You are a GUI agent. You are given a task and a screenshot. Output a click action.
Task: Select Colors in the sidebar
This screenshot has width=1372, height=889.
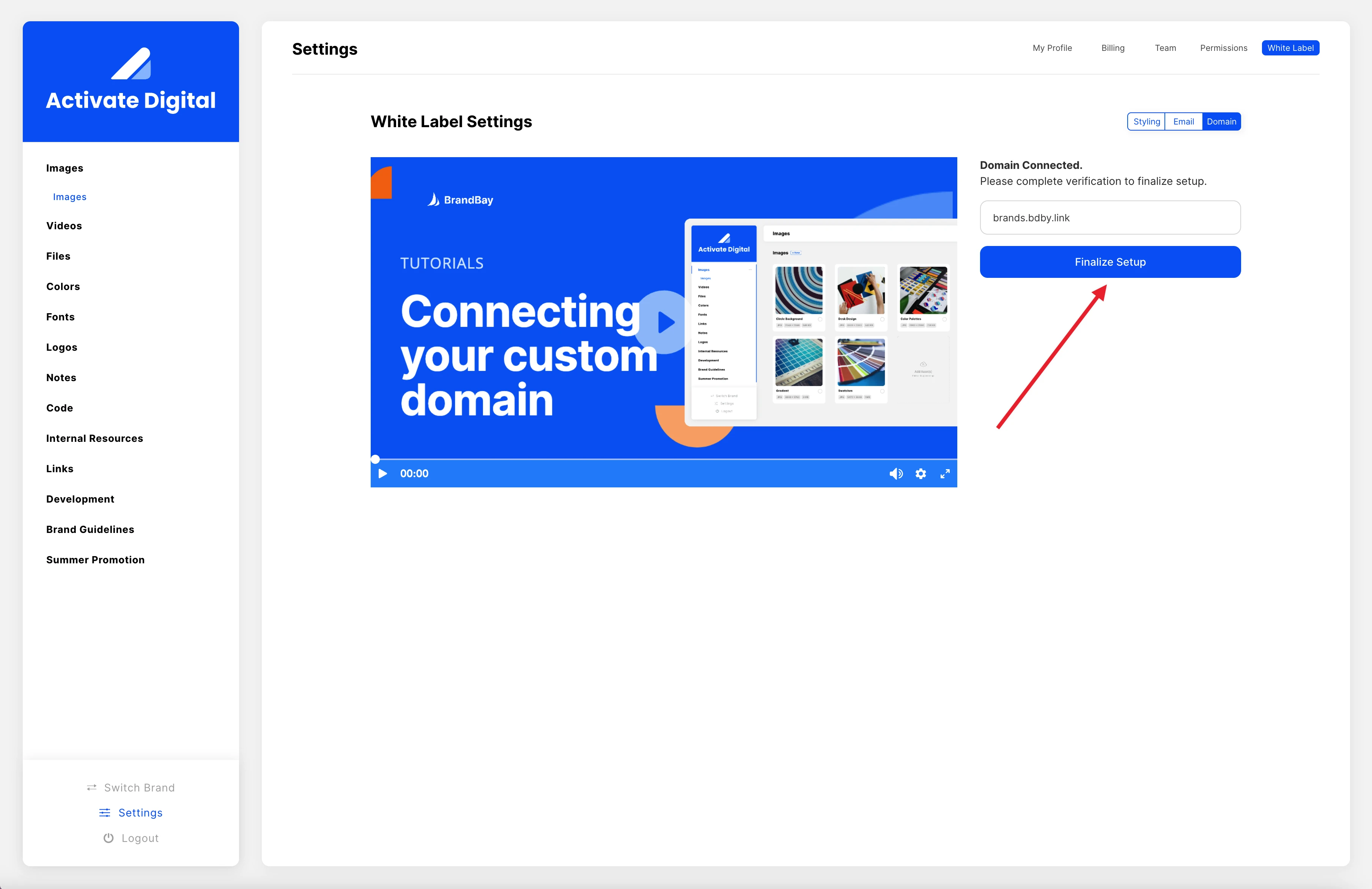click(63, 286)
